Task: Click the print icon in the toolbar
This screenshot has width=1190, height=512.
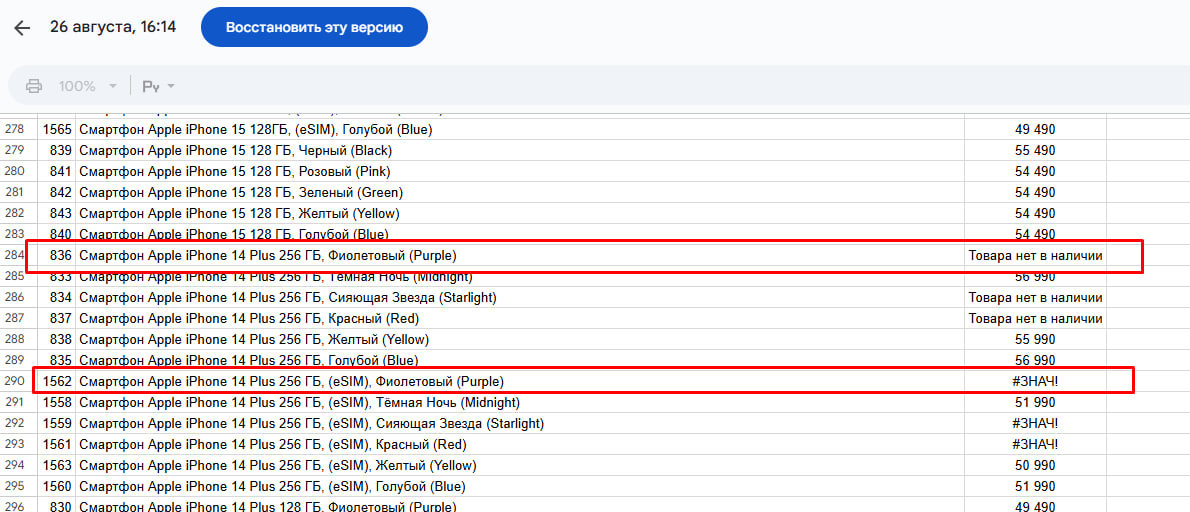Action: tap(34, 86)
